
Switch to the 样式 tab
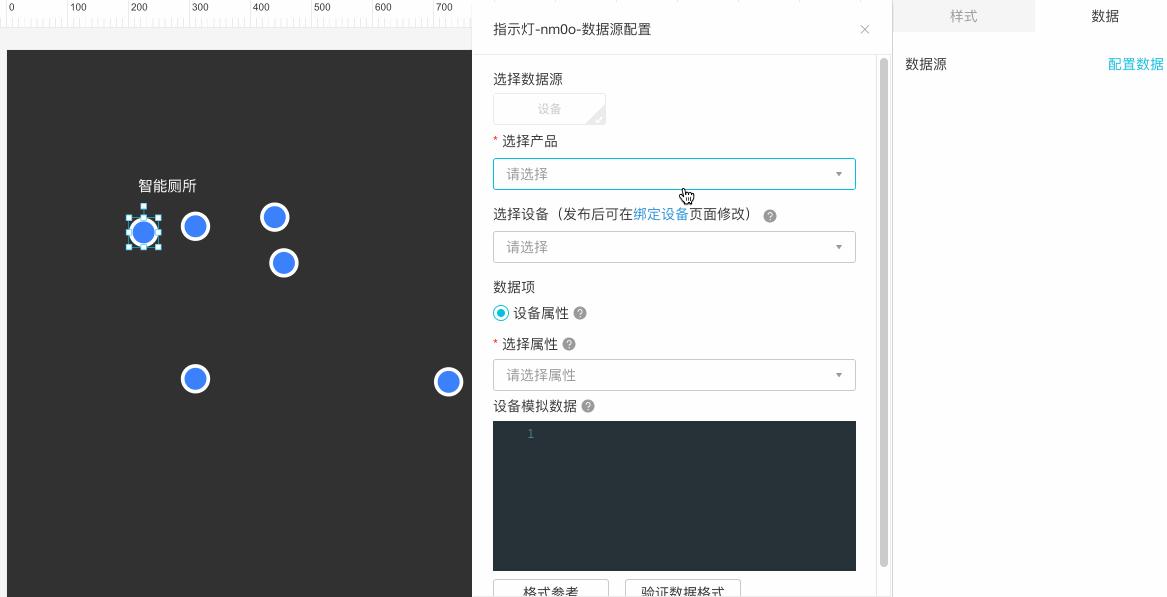pos(962,16)
